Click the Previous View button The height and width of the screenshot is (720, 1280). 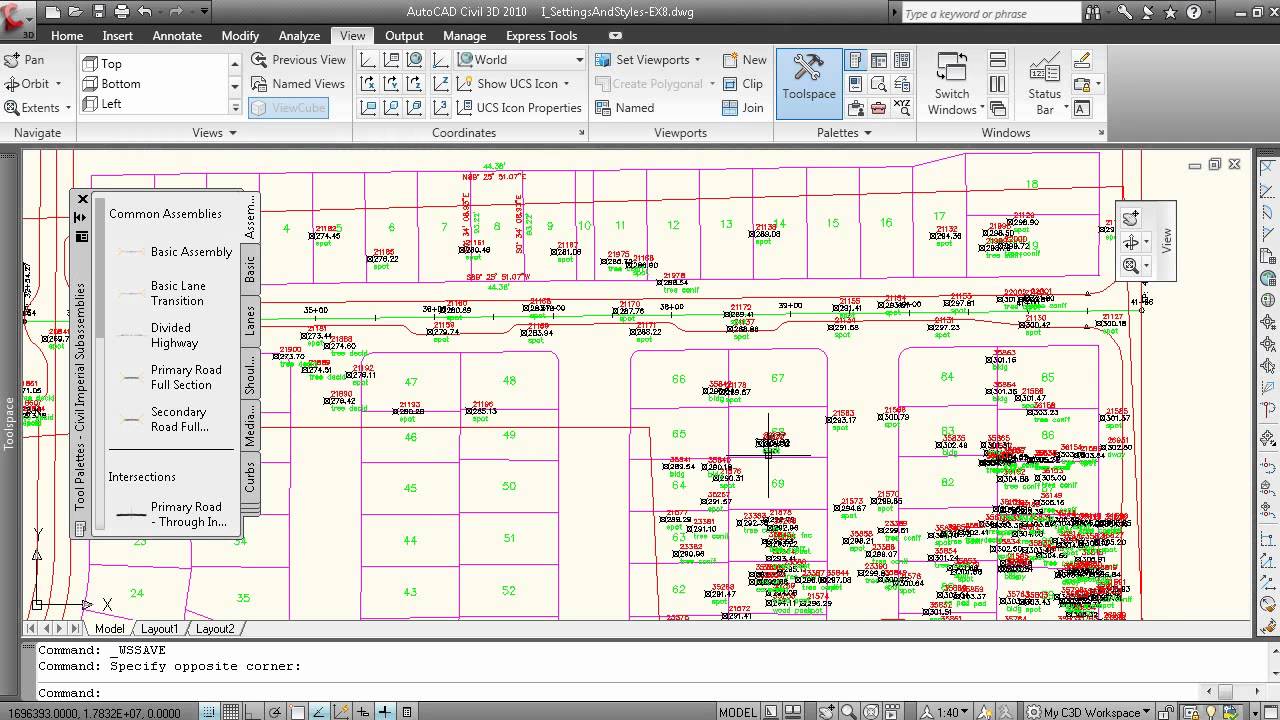[298, 60]
